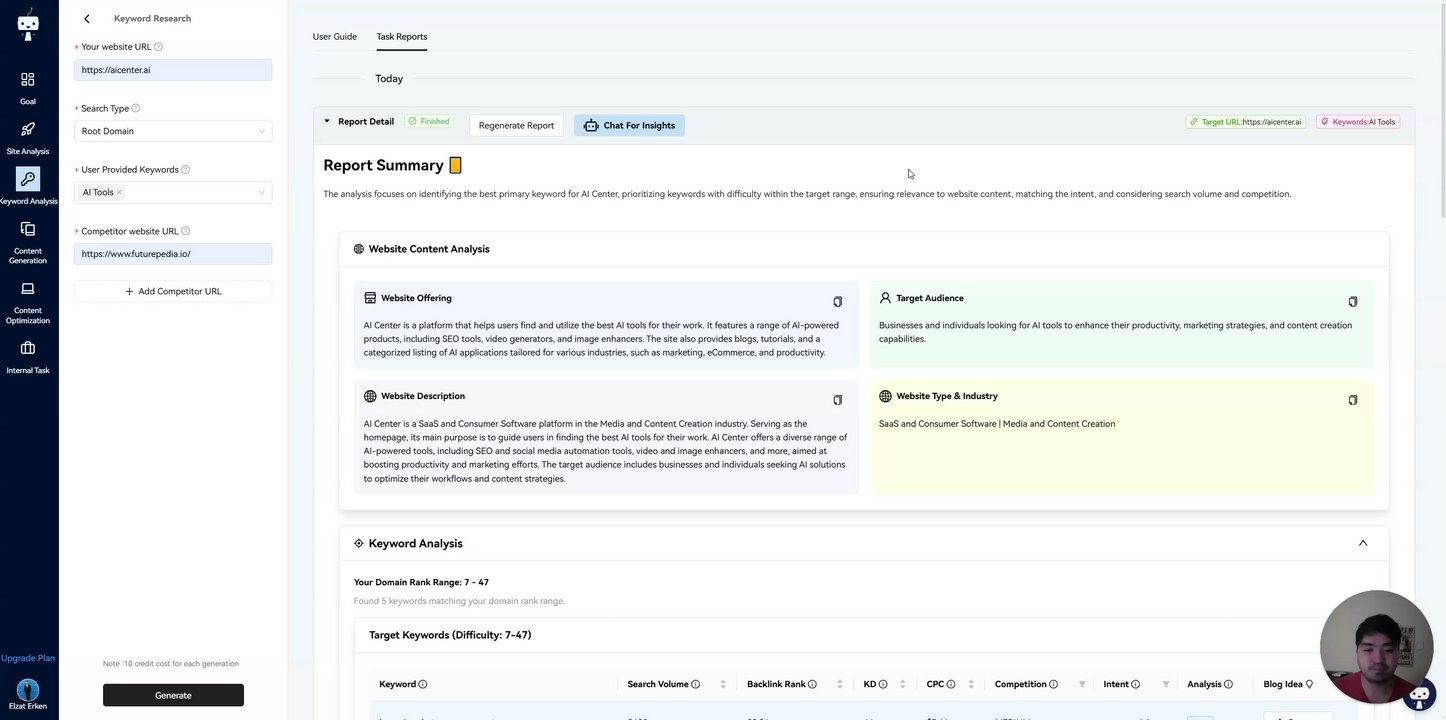The image size is (1446, 720).
Task: Copy the Target Audience text
Action: pos(1353,301)
